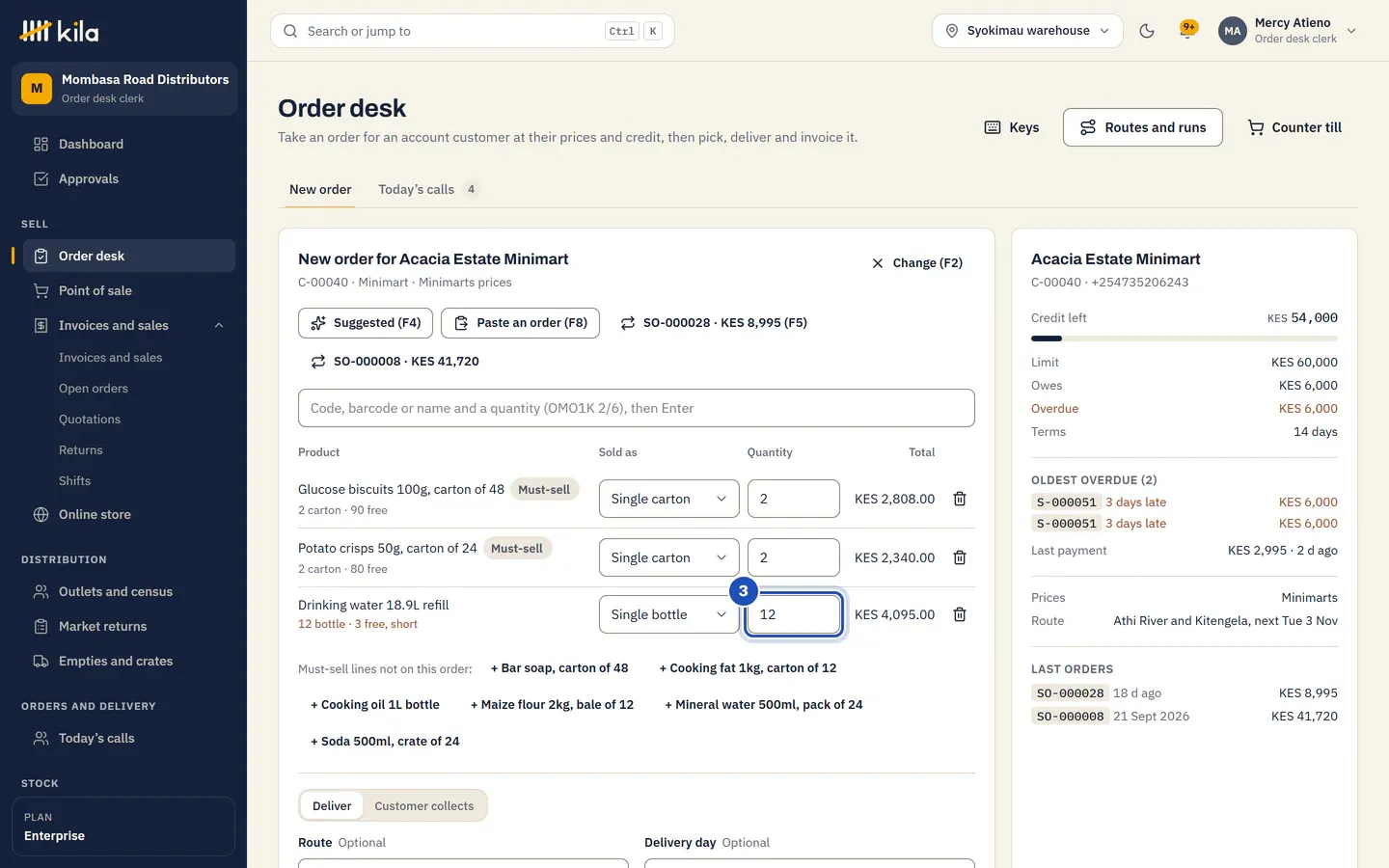Switch to Today's calls tab

coord(428,189)
